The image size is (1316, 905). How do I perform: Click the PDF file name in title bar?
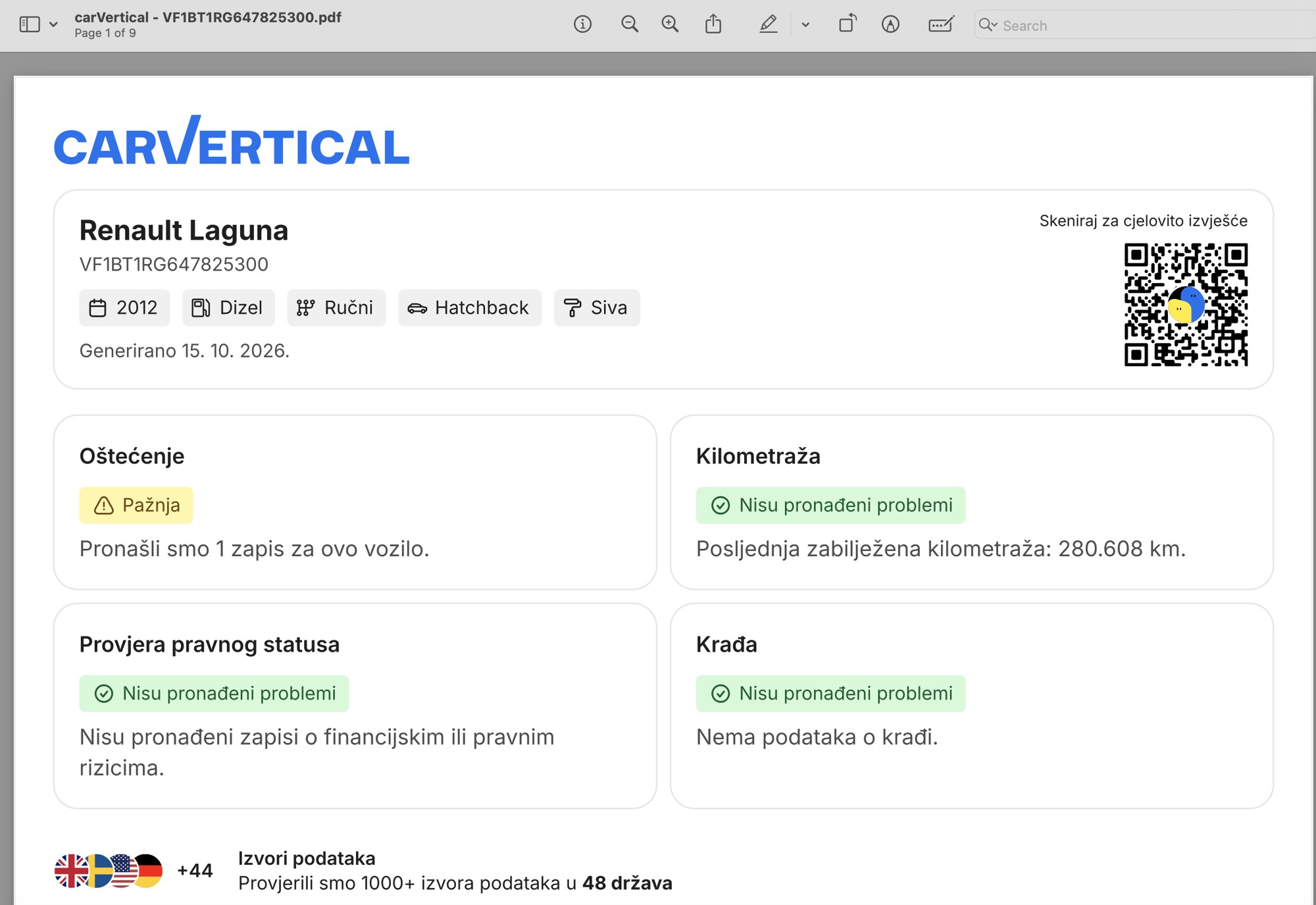[x=208, y=17]
